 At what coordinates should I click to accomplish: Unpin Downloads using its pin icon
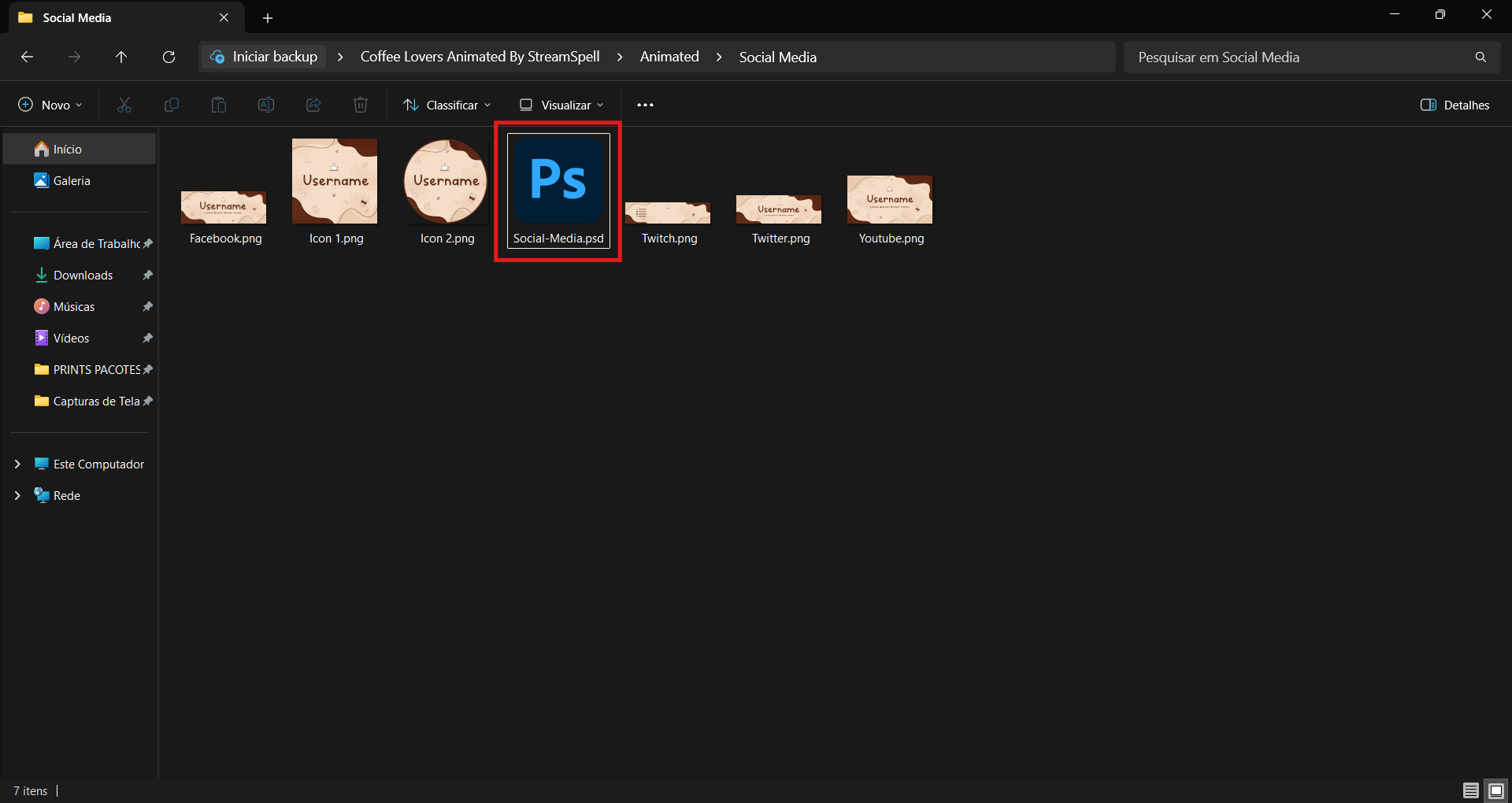click(x=147, y=275)
